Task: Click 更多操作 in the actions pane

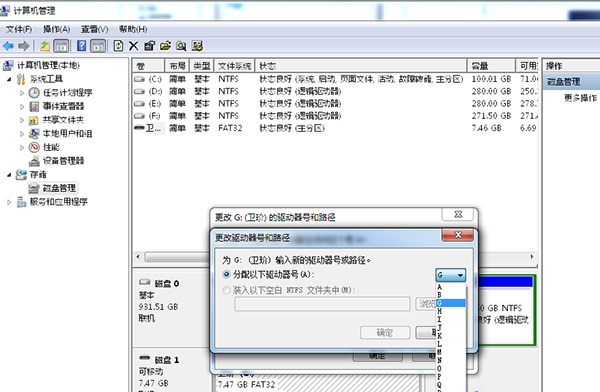Action: click(x=580, y=98)
